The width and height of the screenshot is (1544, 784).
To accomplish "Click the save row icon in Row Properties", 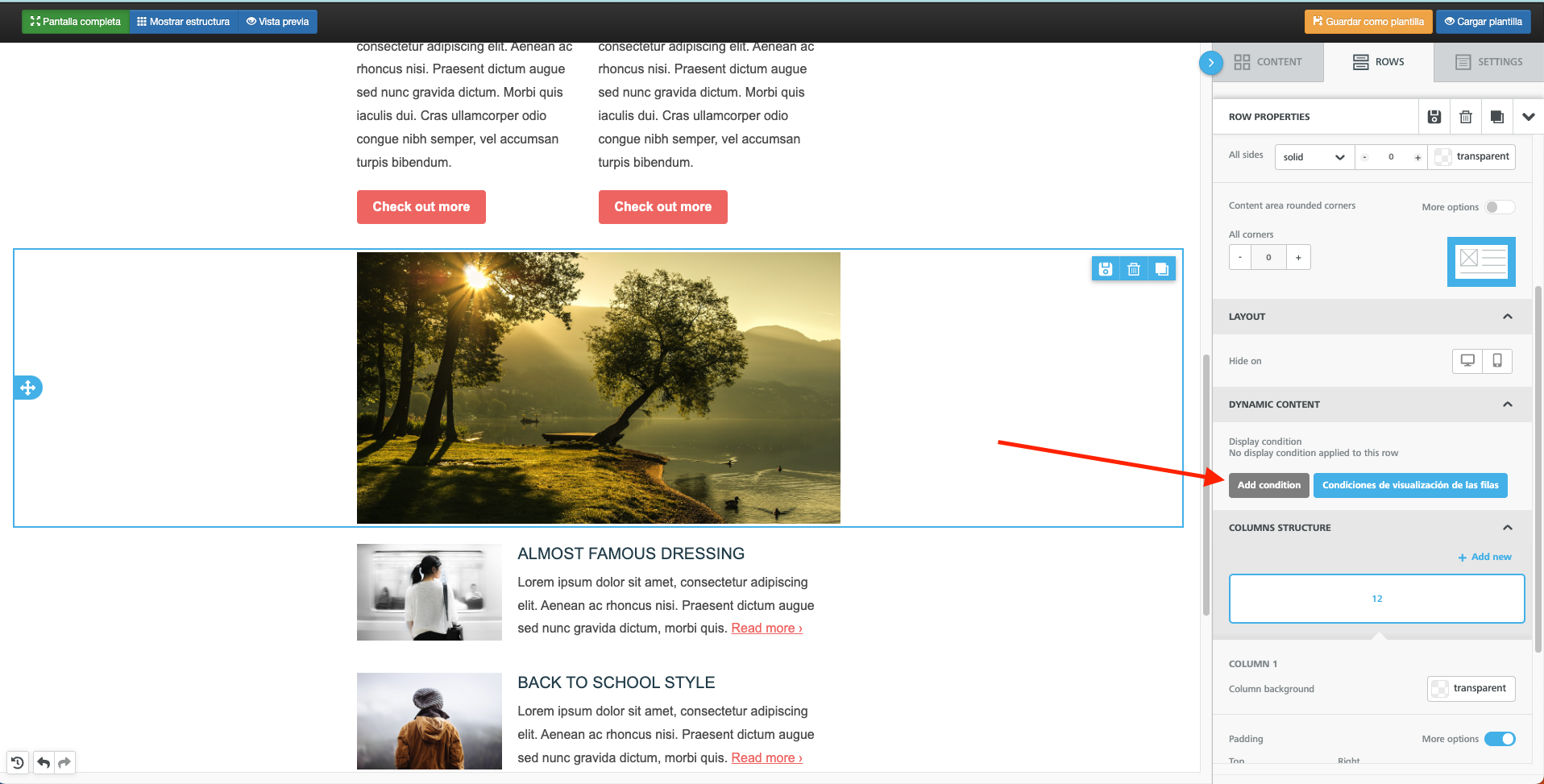I will point(1434,117).
